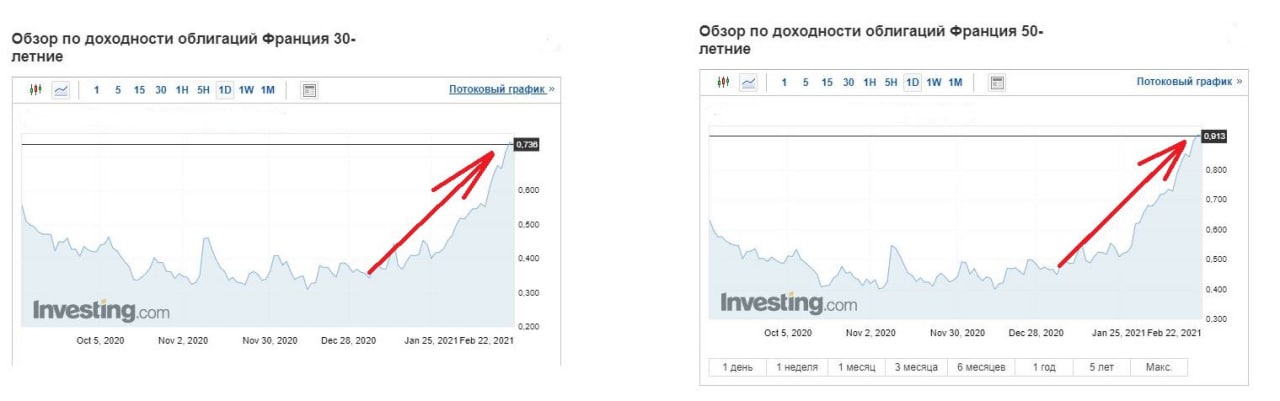Set the 30-year chart interval to 1H
1280x401 pixels.
tap(182, 90)
